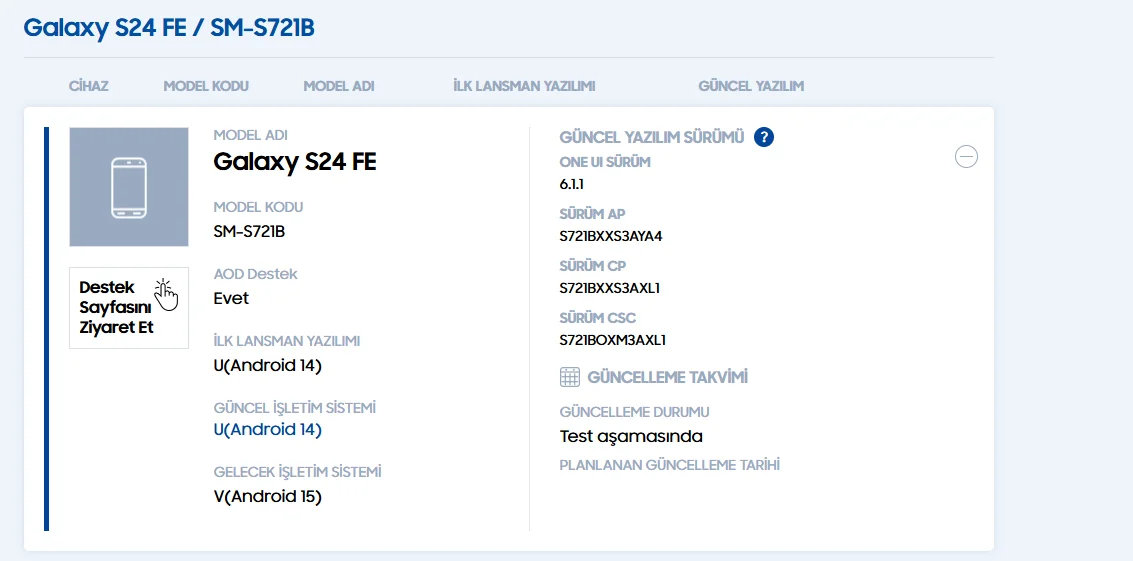This screenshot has height=561, width=1133.
Task: Click the GÜNCEL YAZILIM column header
Action: (751, 86)
